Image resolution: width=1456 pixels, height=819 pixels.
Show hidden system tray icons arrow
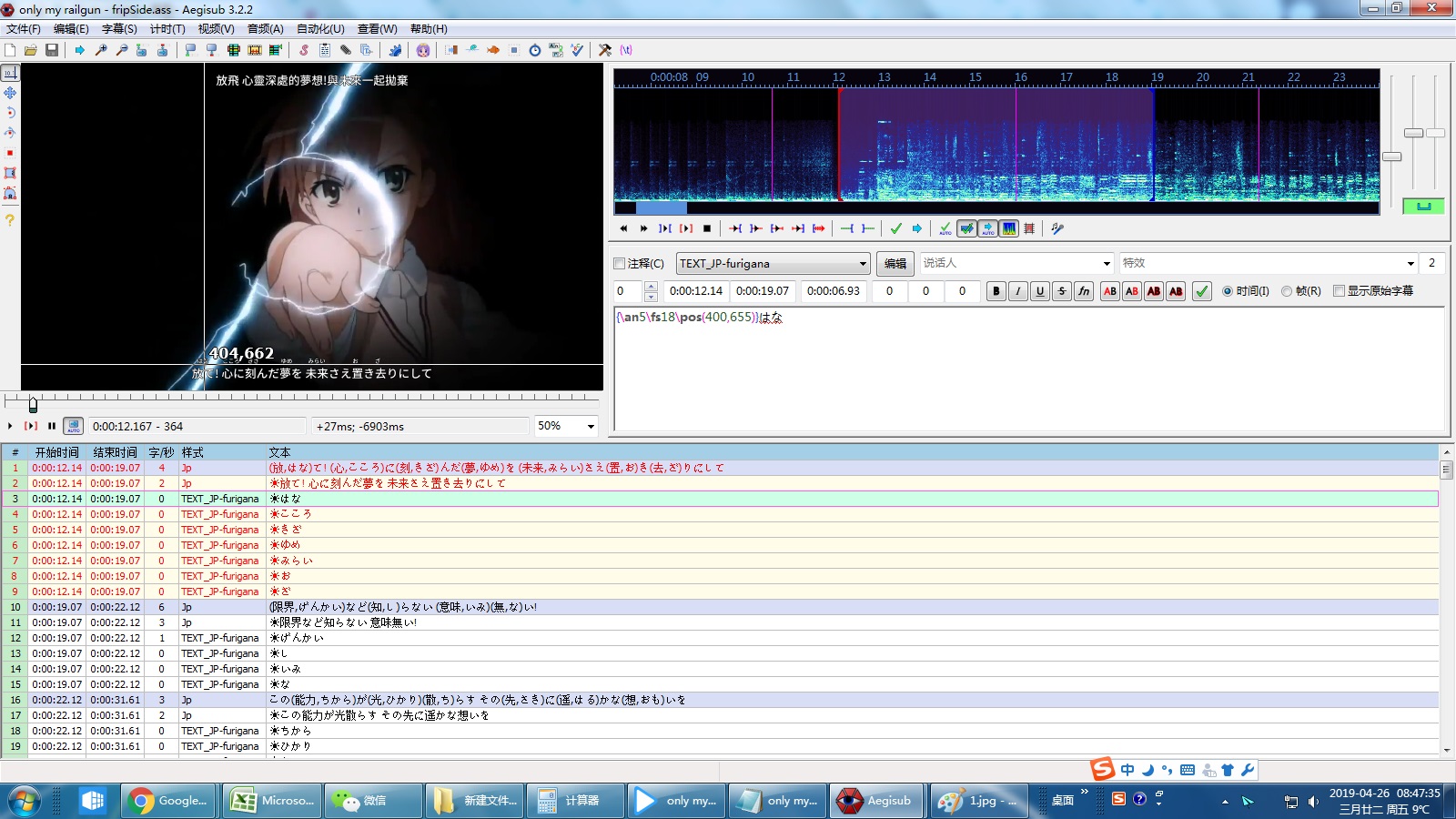1225,802
